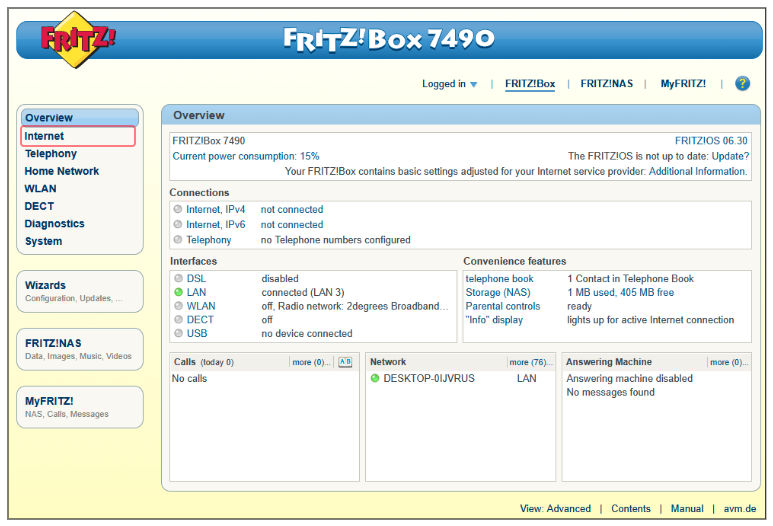Image resolution: width=773 pixels, height=526 pixels.
Task: Click IPv4 not connected status link
Action: [x=292, y=210]
